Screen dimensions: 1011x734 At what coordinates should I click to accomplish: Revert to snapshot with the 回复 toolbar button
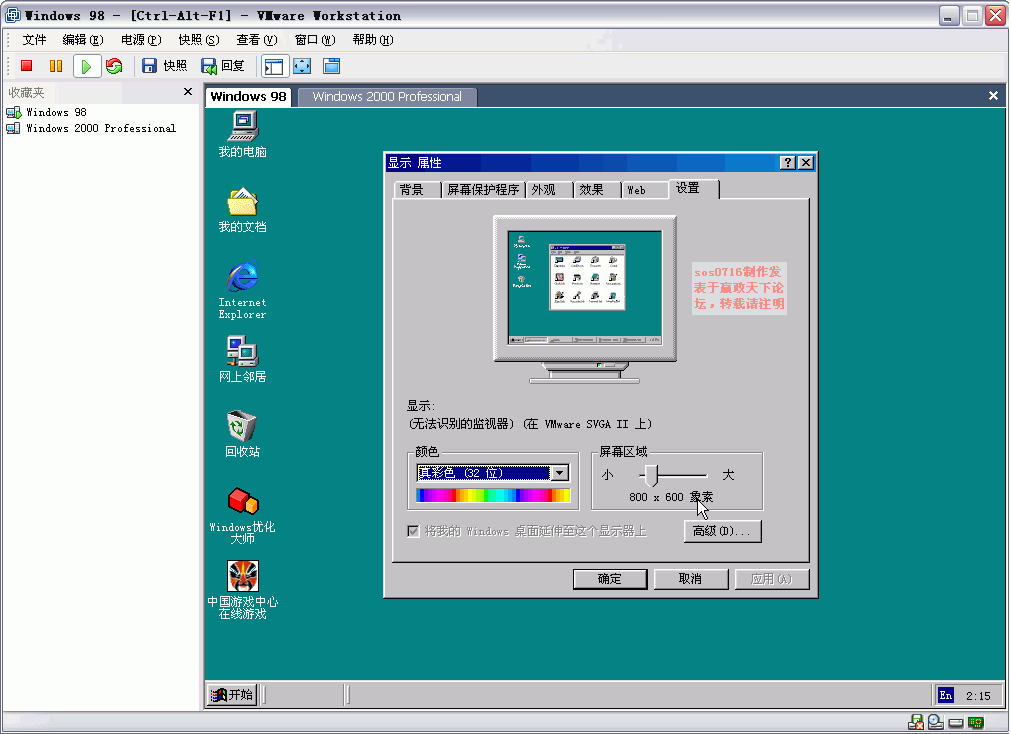pyautogui.click(x=223, y=66)
